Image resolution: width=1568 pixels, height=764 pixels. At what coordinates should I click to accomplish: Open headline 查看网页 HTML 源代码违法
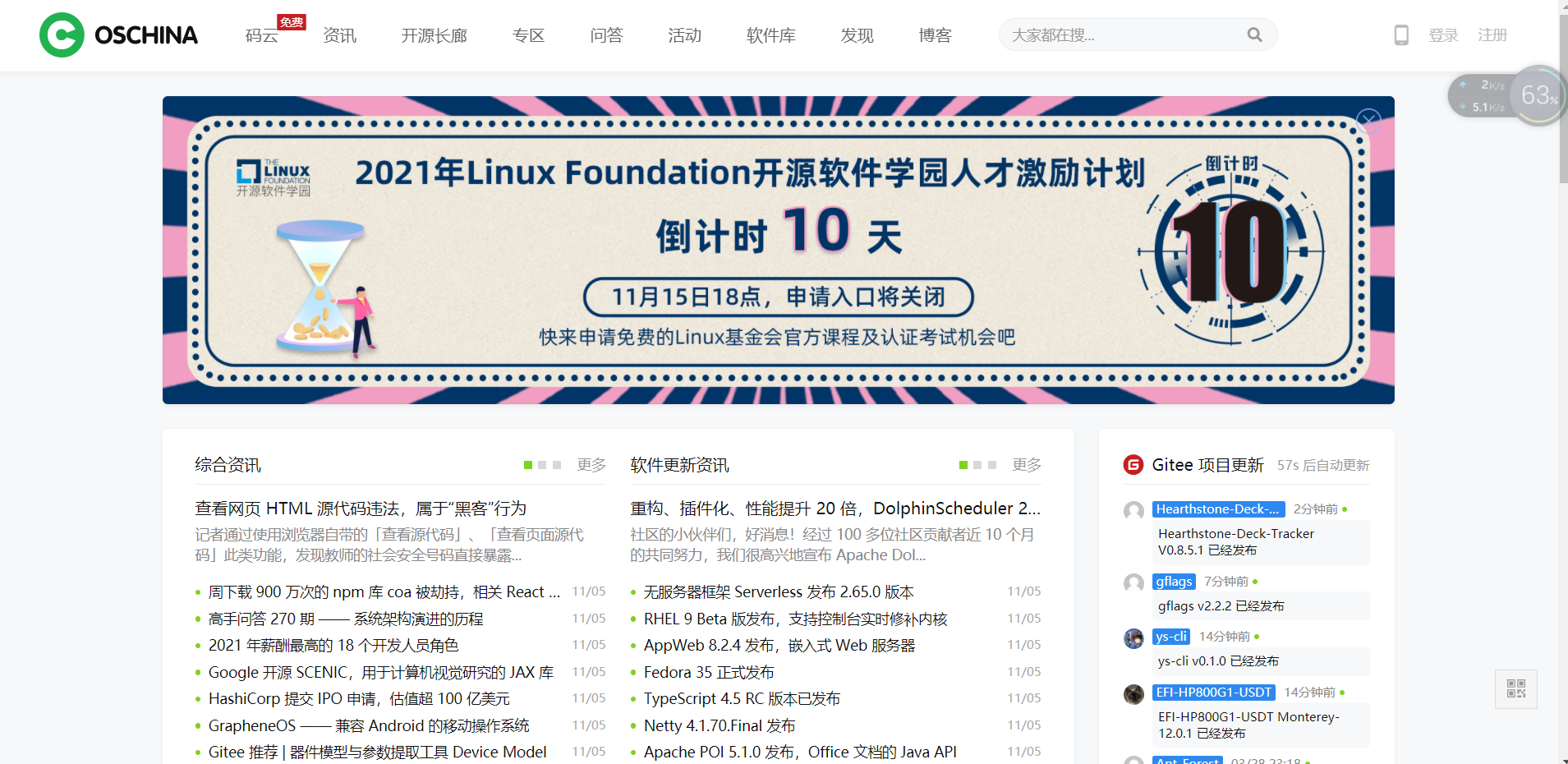361,509
